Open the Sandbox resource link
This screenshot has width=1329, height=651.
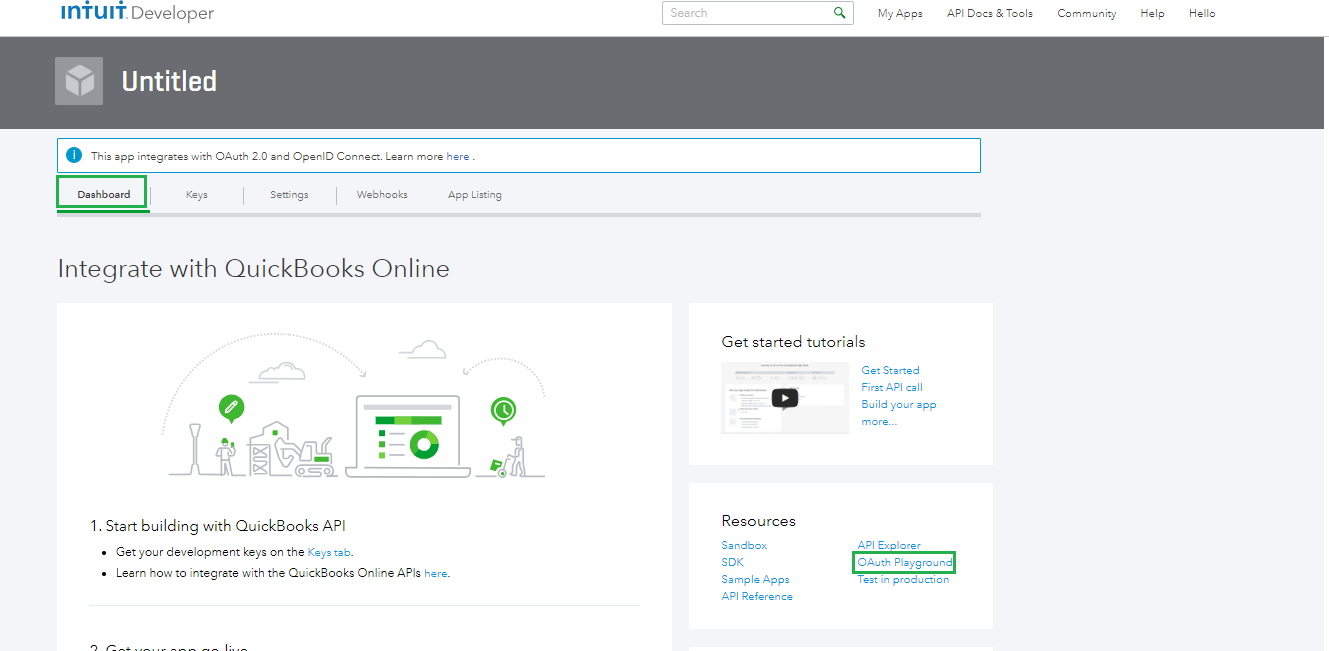(744, 545)
